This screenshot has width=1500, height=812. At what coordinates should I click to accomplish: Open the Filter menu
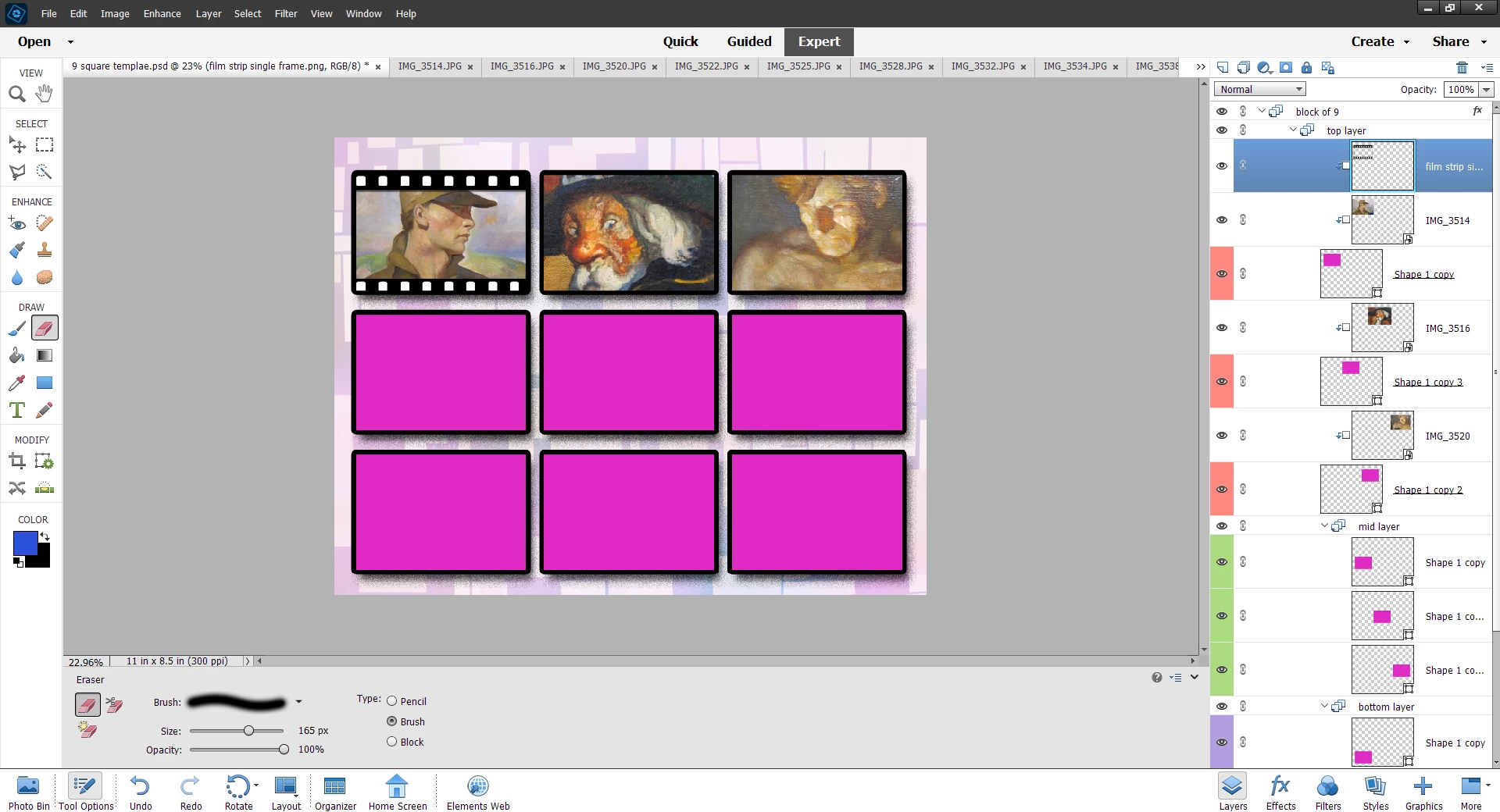click(x=286, y=13)
